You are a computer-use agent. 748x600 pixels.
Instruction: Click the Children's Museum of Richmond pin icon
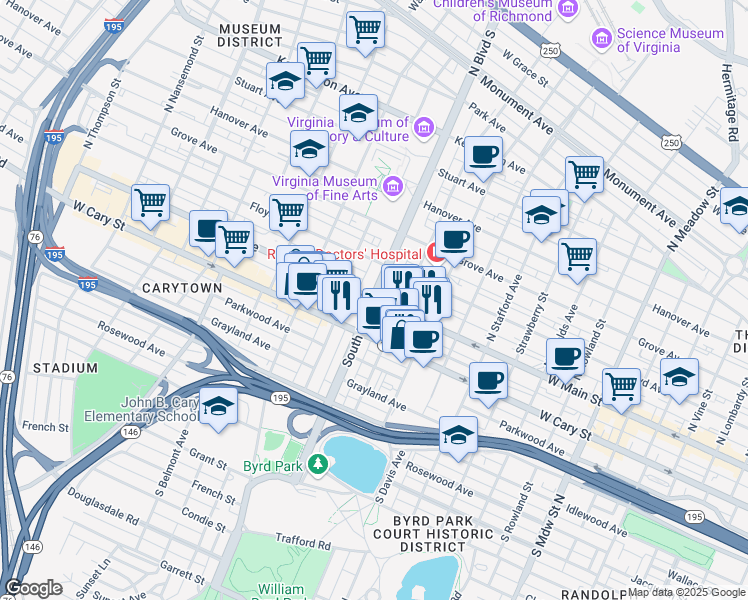[x=567, y=9]
